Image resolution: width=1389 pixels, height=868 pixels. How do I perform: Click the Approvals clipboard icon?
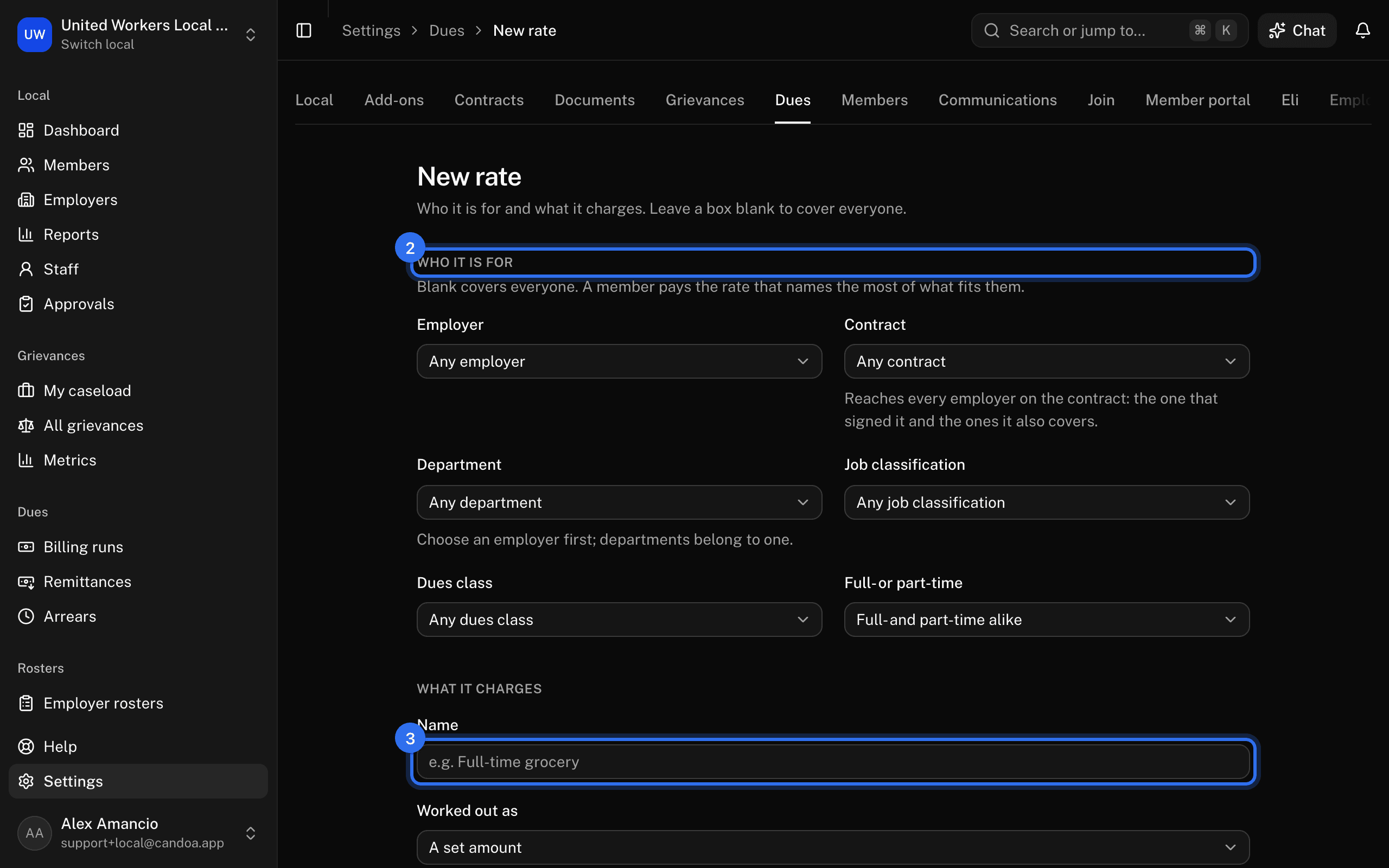[26, 304]
